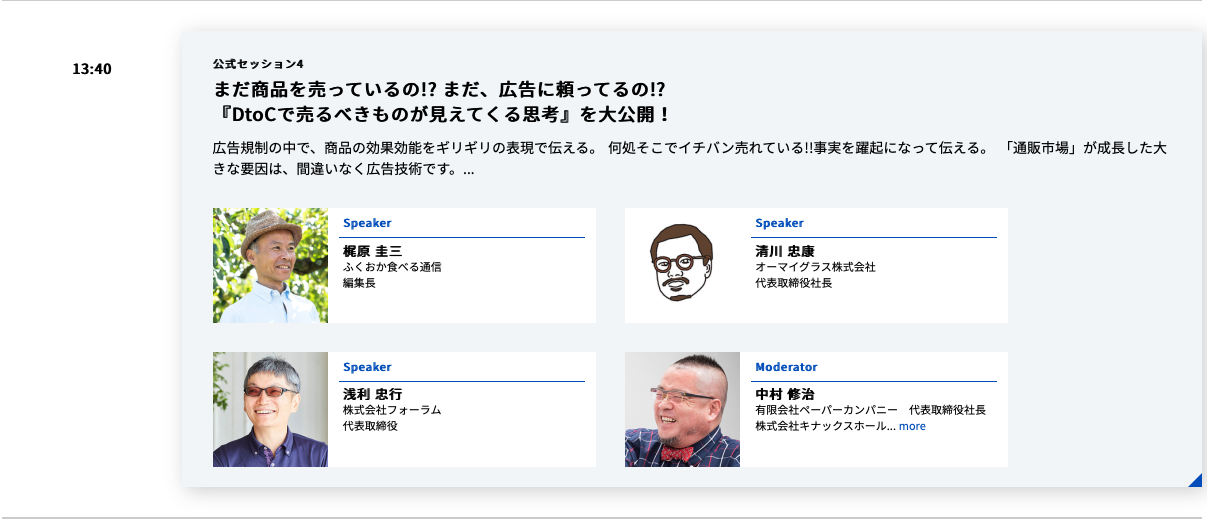Screen dimensions: 1207x519
Task: Click the Speaker label above 清川 忠康
Action: coord(779,223)
